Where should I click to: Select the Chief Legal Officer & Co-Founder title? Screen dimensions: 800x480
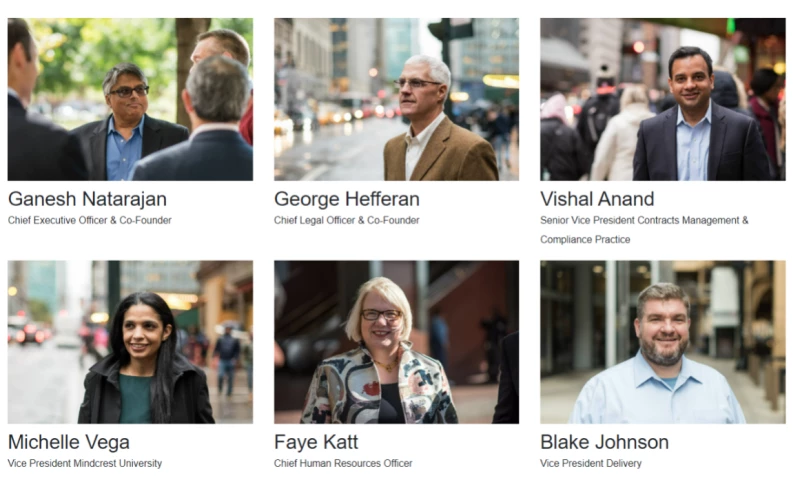pos(347,220)
